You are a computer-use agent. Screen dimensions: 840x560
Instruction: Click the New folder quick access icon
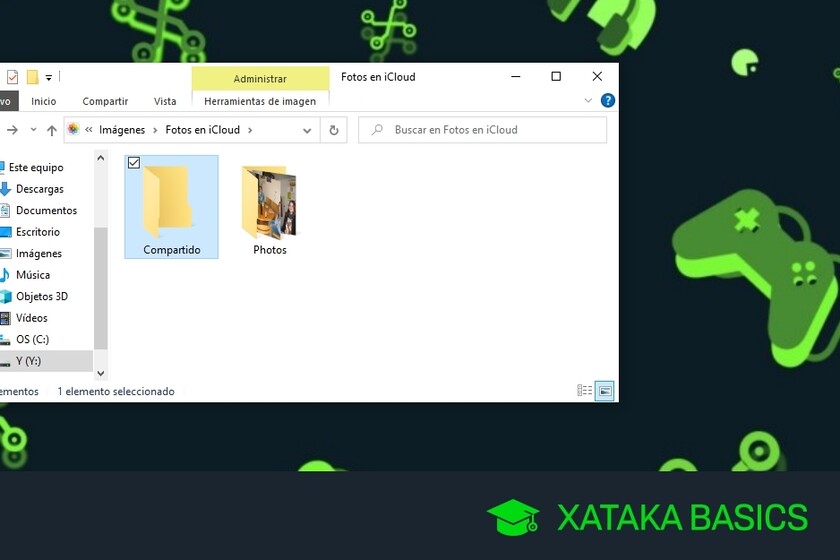(33, 77)
